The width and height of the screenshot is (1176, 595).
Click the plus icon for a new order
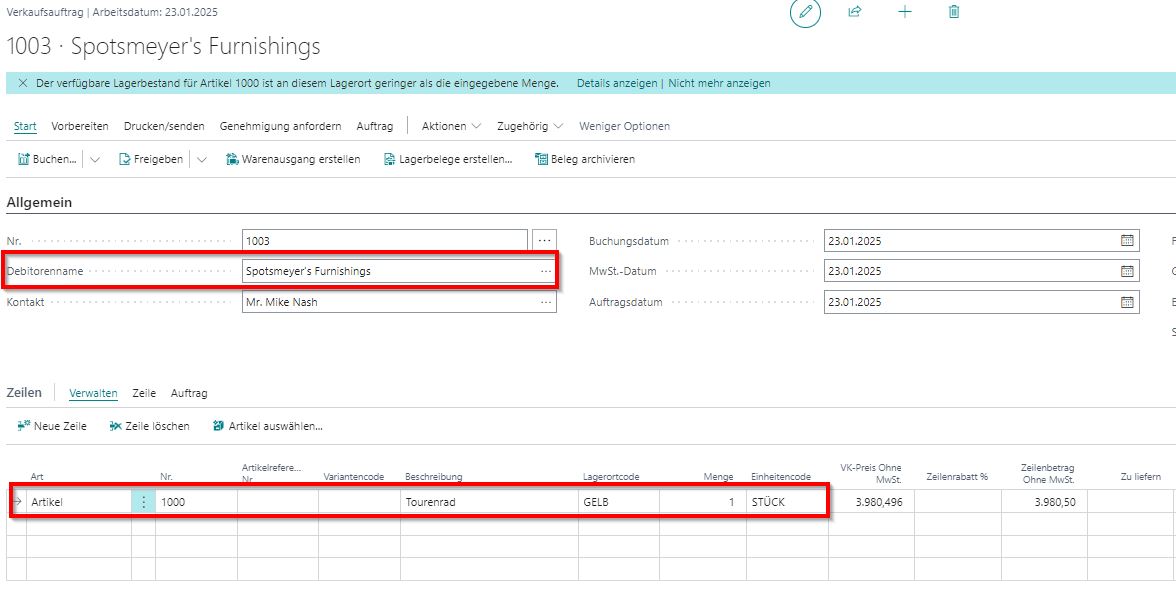904,12
